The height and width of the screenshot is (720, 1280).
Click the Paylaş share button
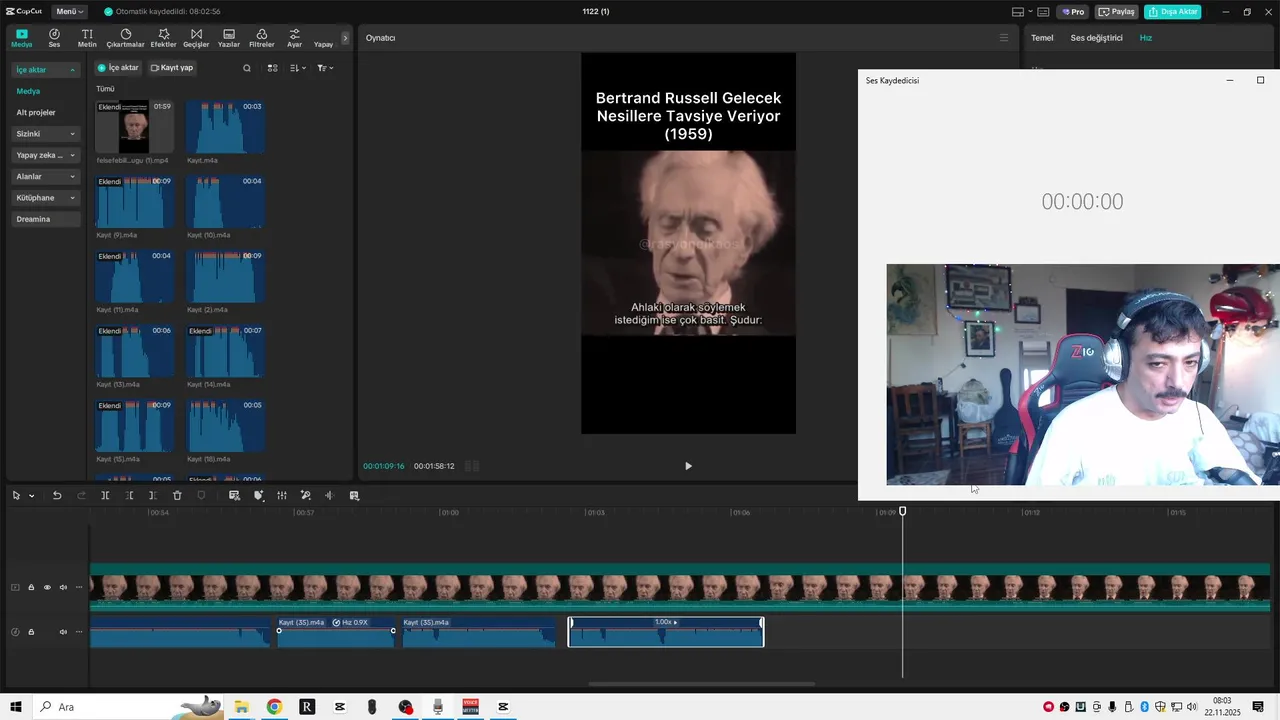pos(1117,12)
